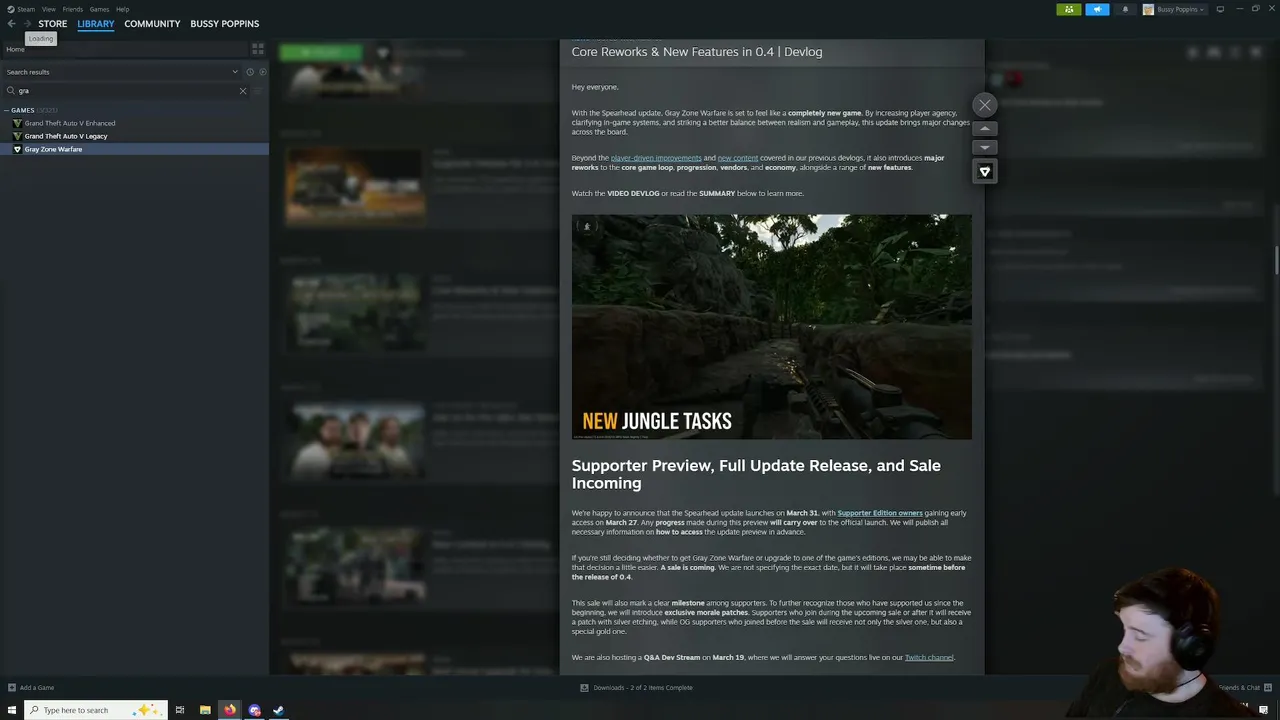Viewport: 1280px width, 720px height.
Task: Enter Big Picture mode via monitor icon
Action: (x=1220, y=9)
